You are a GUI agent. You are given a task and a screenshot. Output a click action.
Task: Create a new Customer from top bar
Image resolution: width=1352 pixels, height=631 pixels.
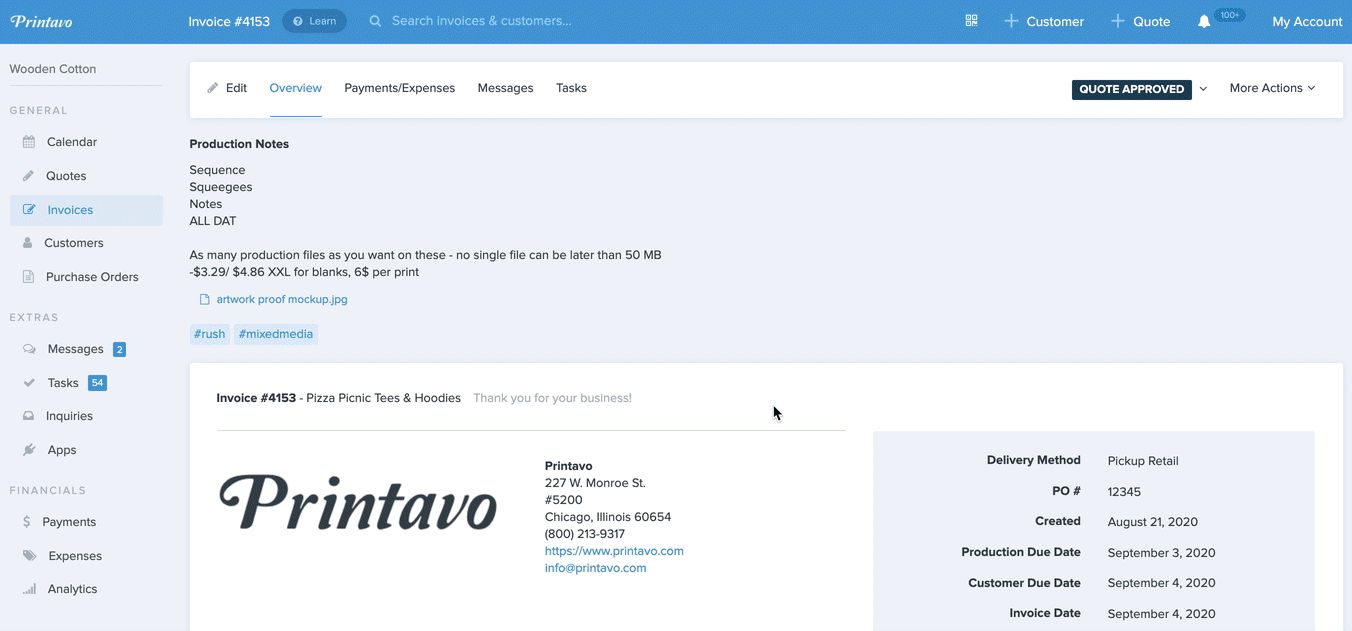point(1044,21)
